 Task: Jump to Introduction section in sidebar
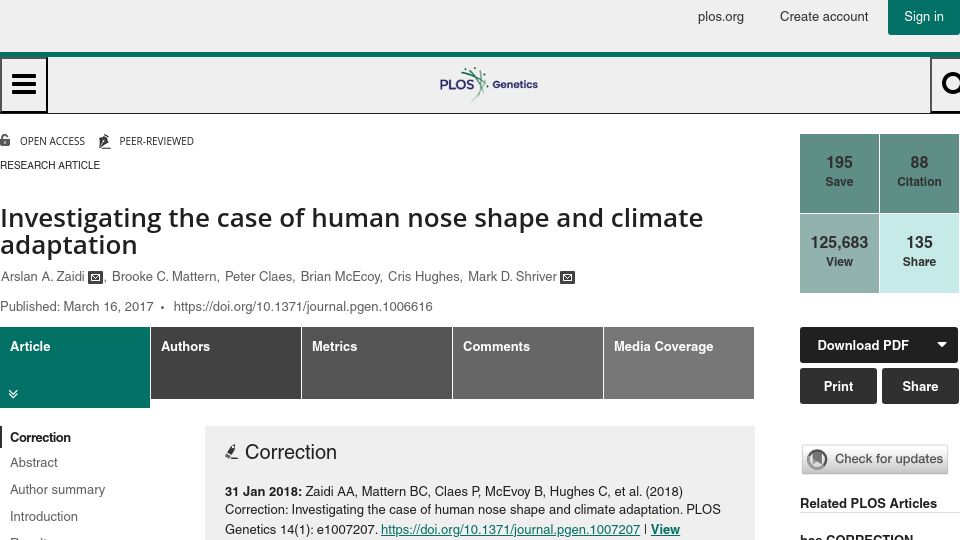44,517
